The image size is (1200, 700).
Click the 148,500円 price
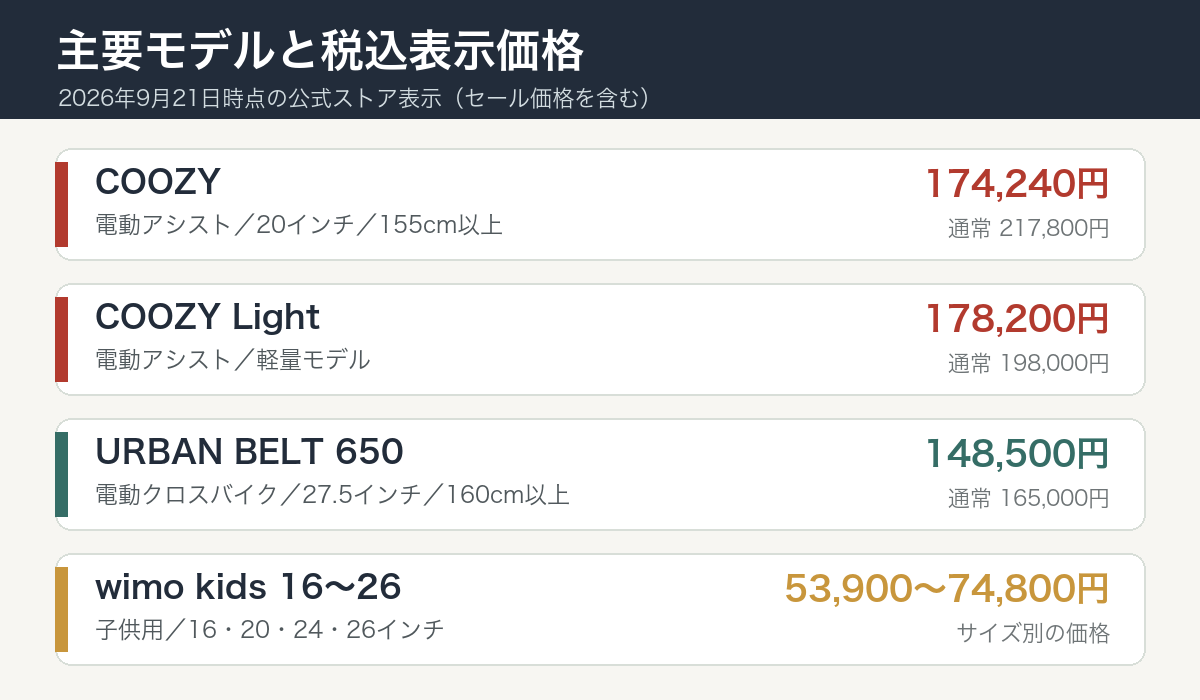point(1017,454)
